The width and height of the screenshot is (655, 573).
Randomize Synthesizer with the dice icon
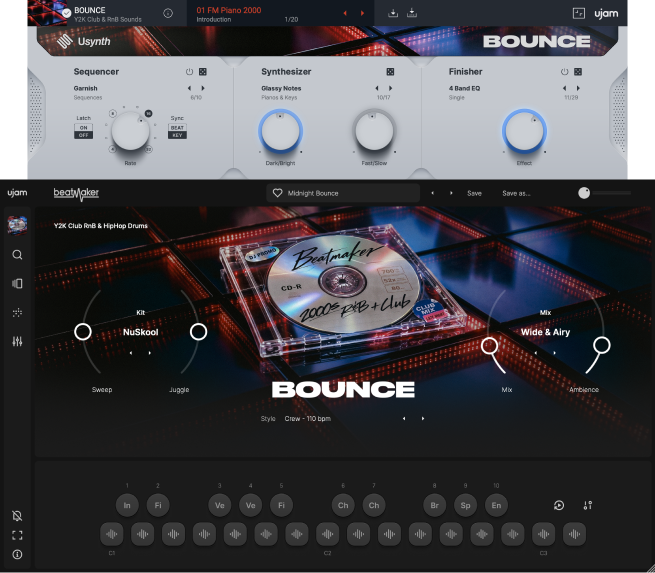click(390, 72)
